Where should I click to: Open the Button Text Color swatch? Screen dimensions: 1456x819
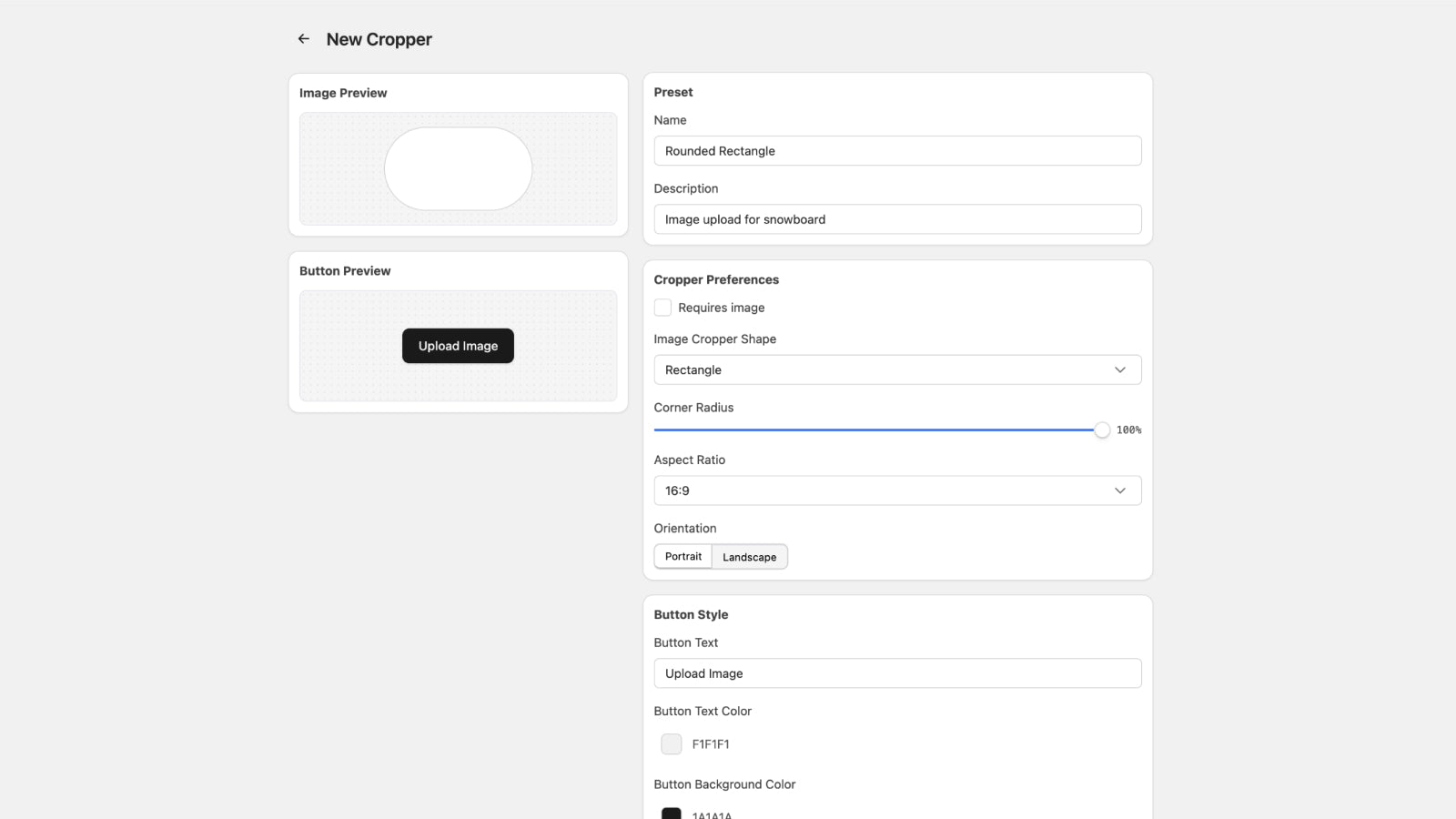[672, 744]
